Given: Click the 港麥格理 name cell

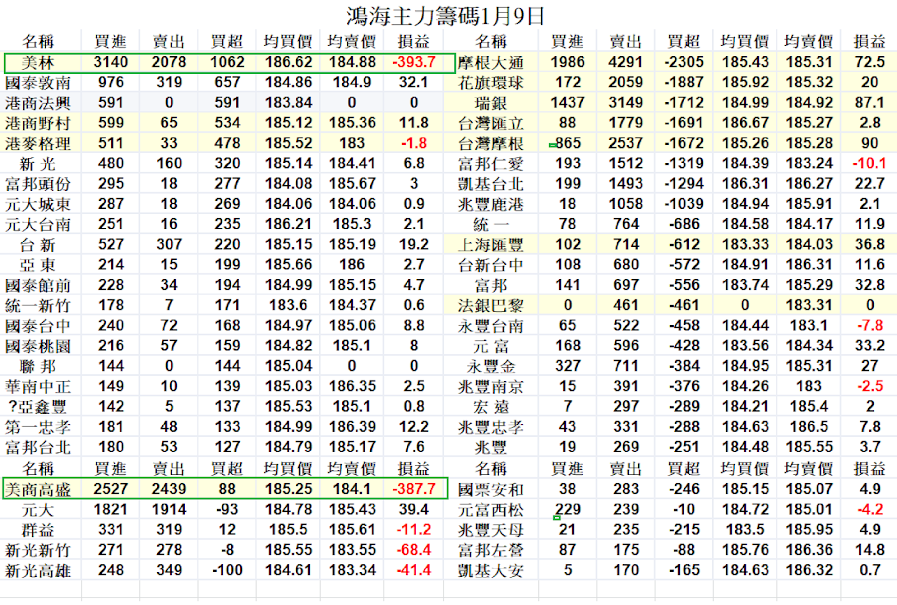Looking at the screenshot, I should (x=38, y=144).
